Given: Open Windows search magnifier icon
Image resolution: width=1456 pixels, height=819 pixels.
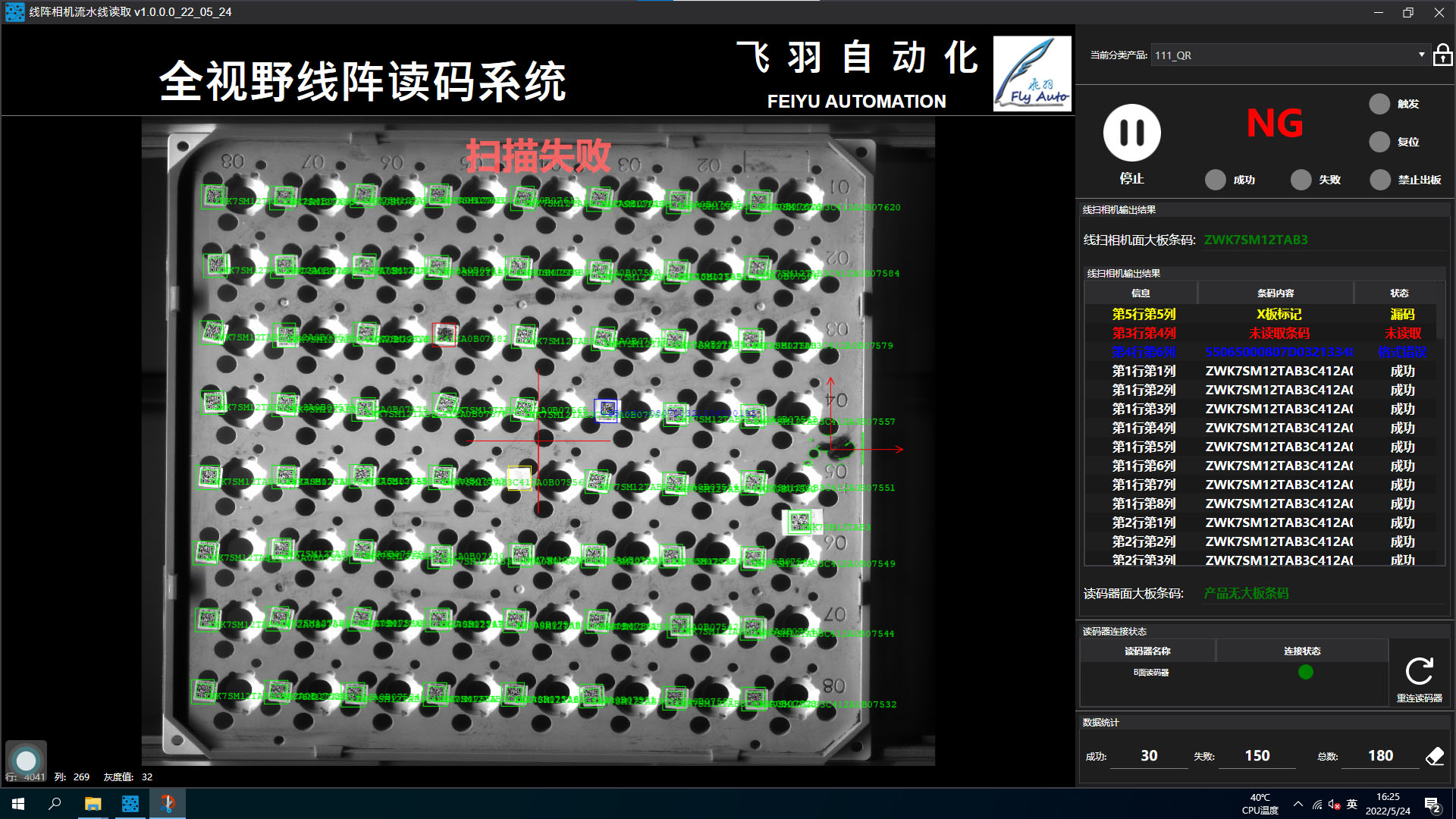Looking at the screenshot, I should pos(55,804).
